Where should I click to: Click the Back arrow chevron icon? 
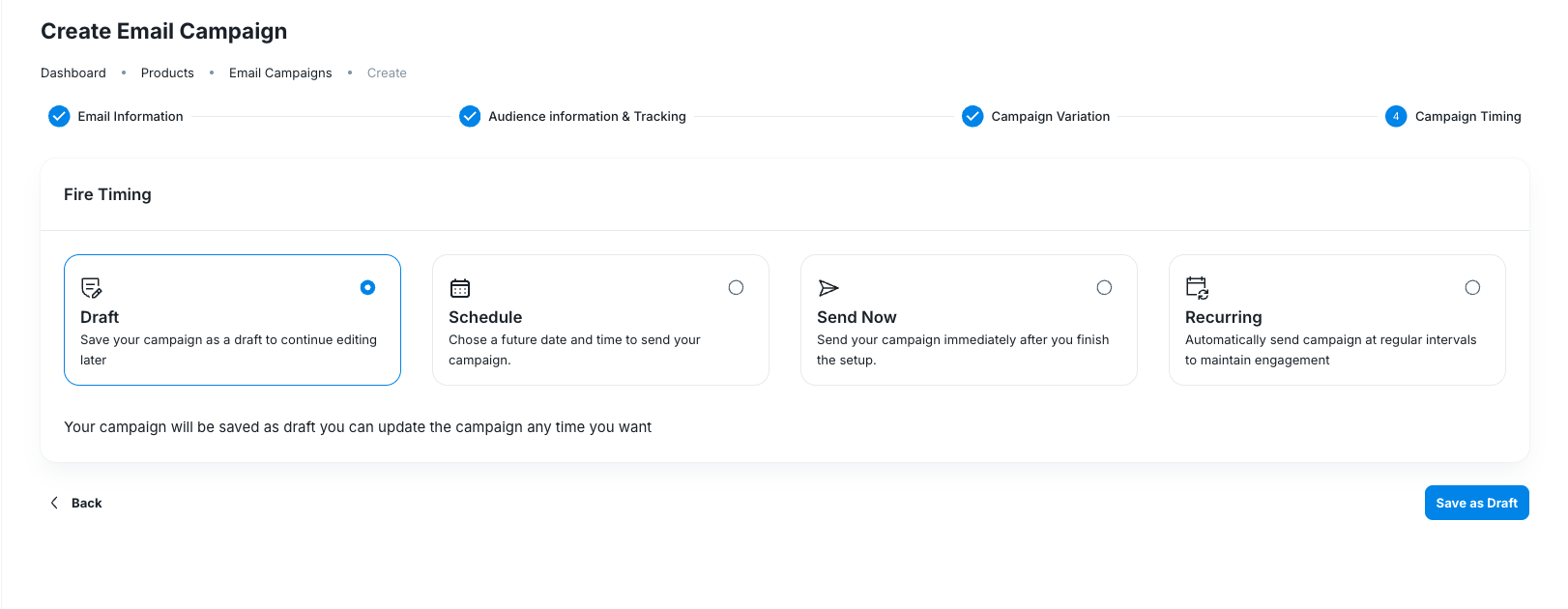[54, 503]
